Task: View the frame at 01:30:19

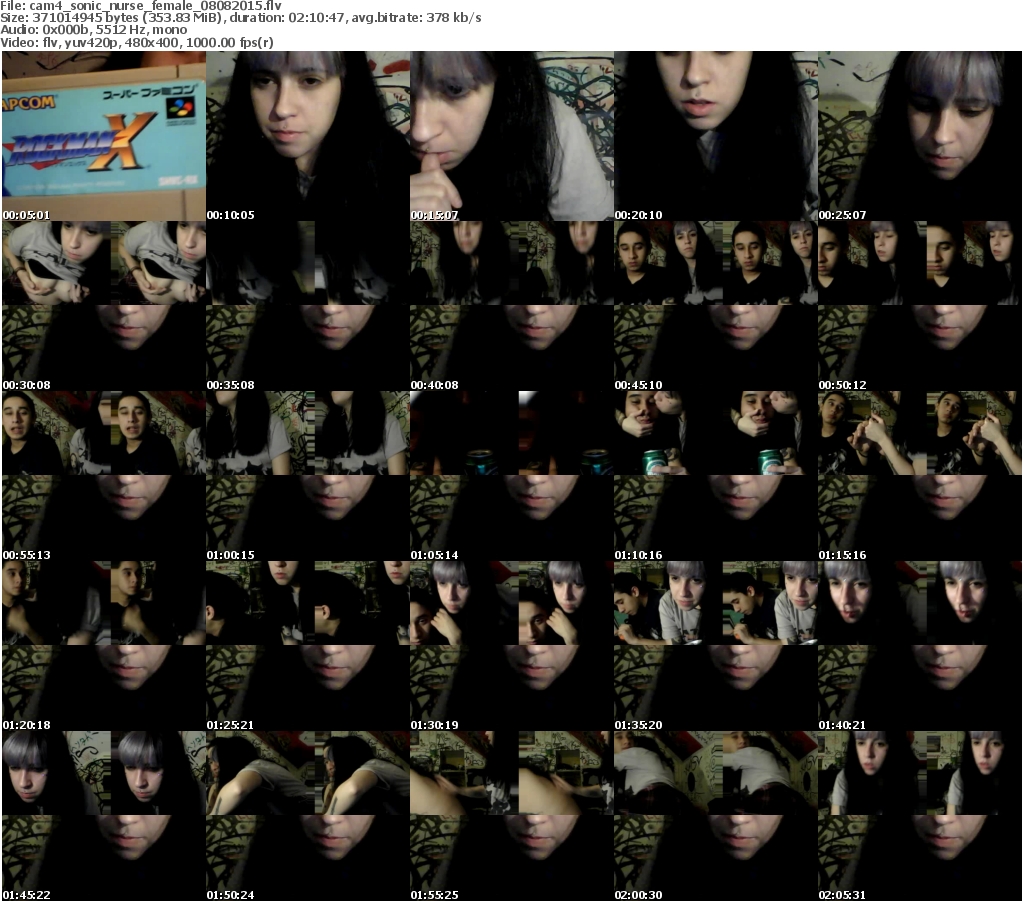Action: point(512,646)
